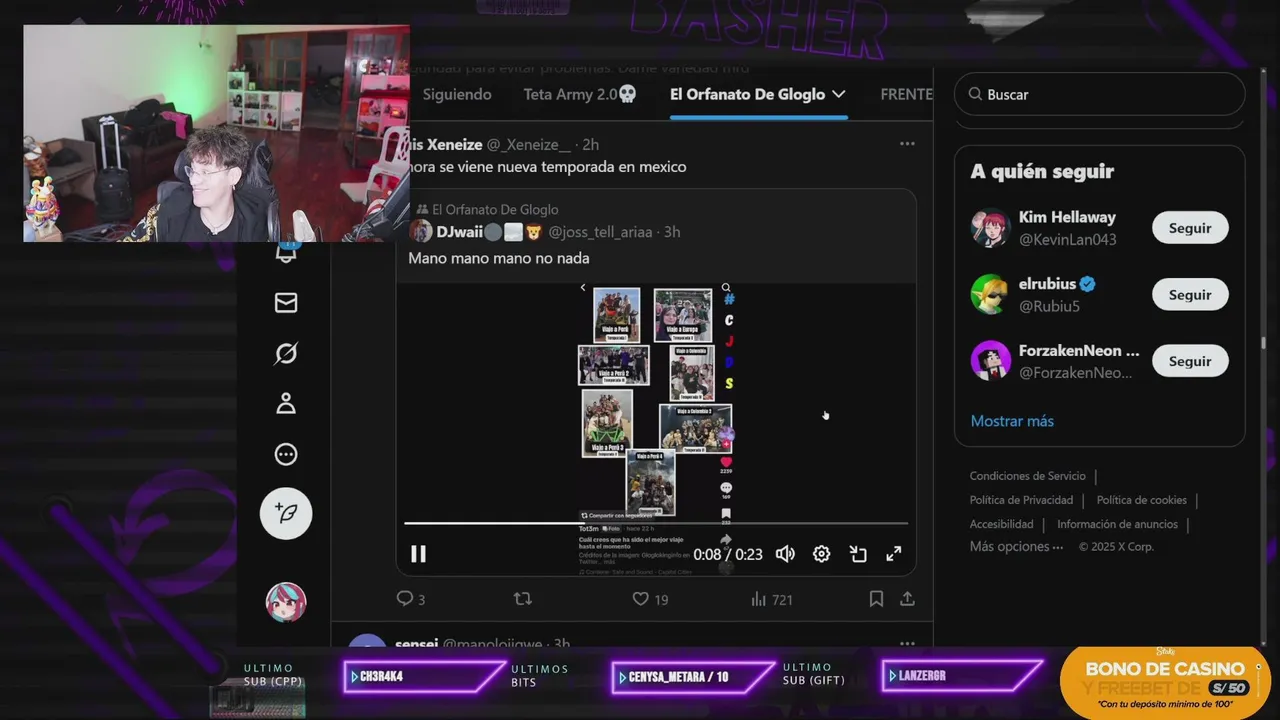
Task: Open video settings gear
Action: [821, 554]
